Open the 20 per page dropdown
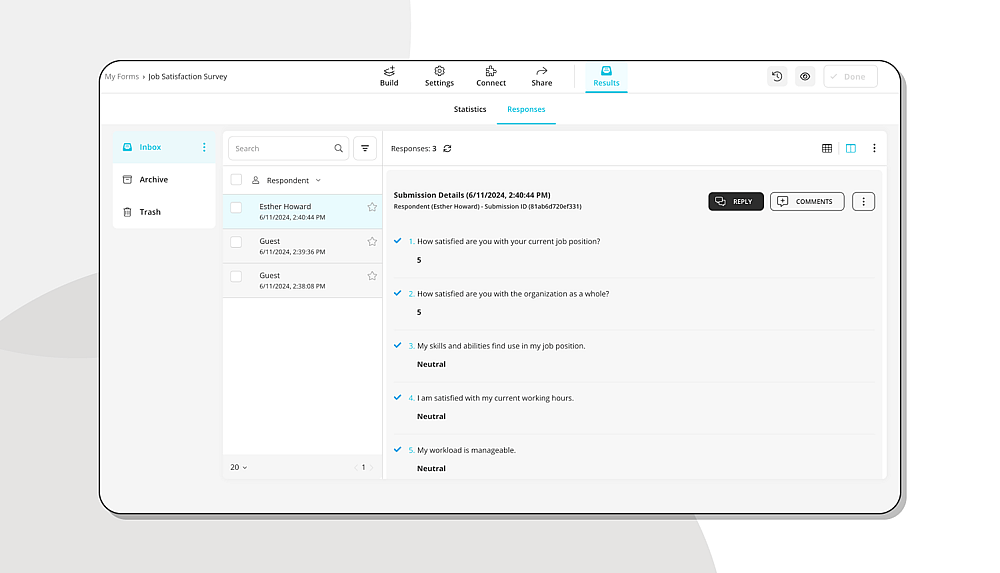The image size is (1000, 573). point(239,467)
